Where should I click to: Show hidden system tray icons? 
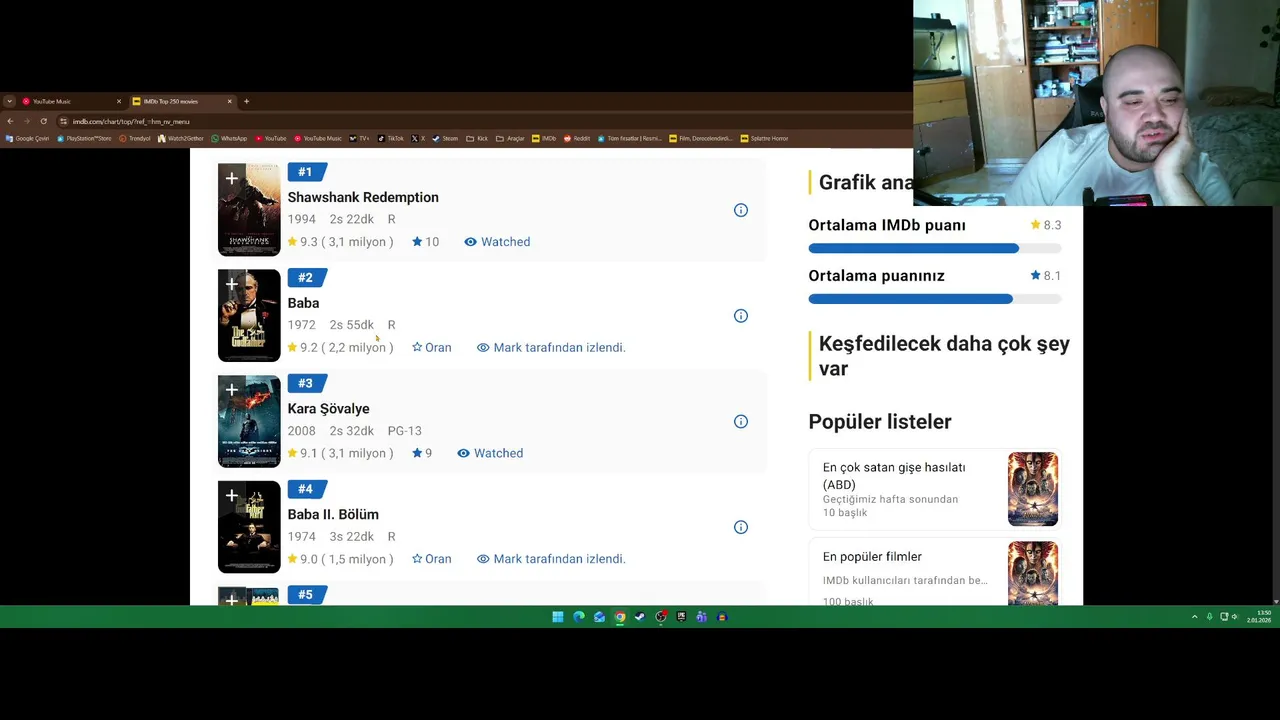tap(1194, 617)
